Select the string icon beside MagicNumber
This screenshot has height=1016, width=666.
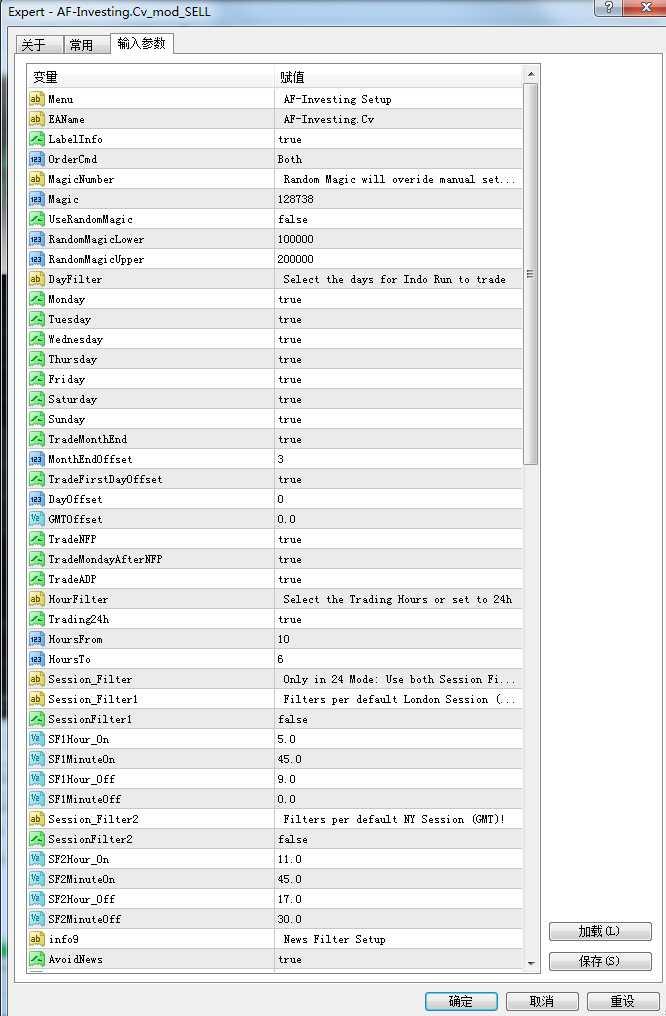(x=36, y=179)
